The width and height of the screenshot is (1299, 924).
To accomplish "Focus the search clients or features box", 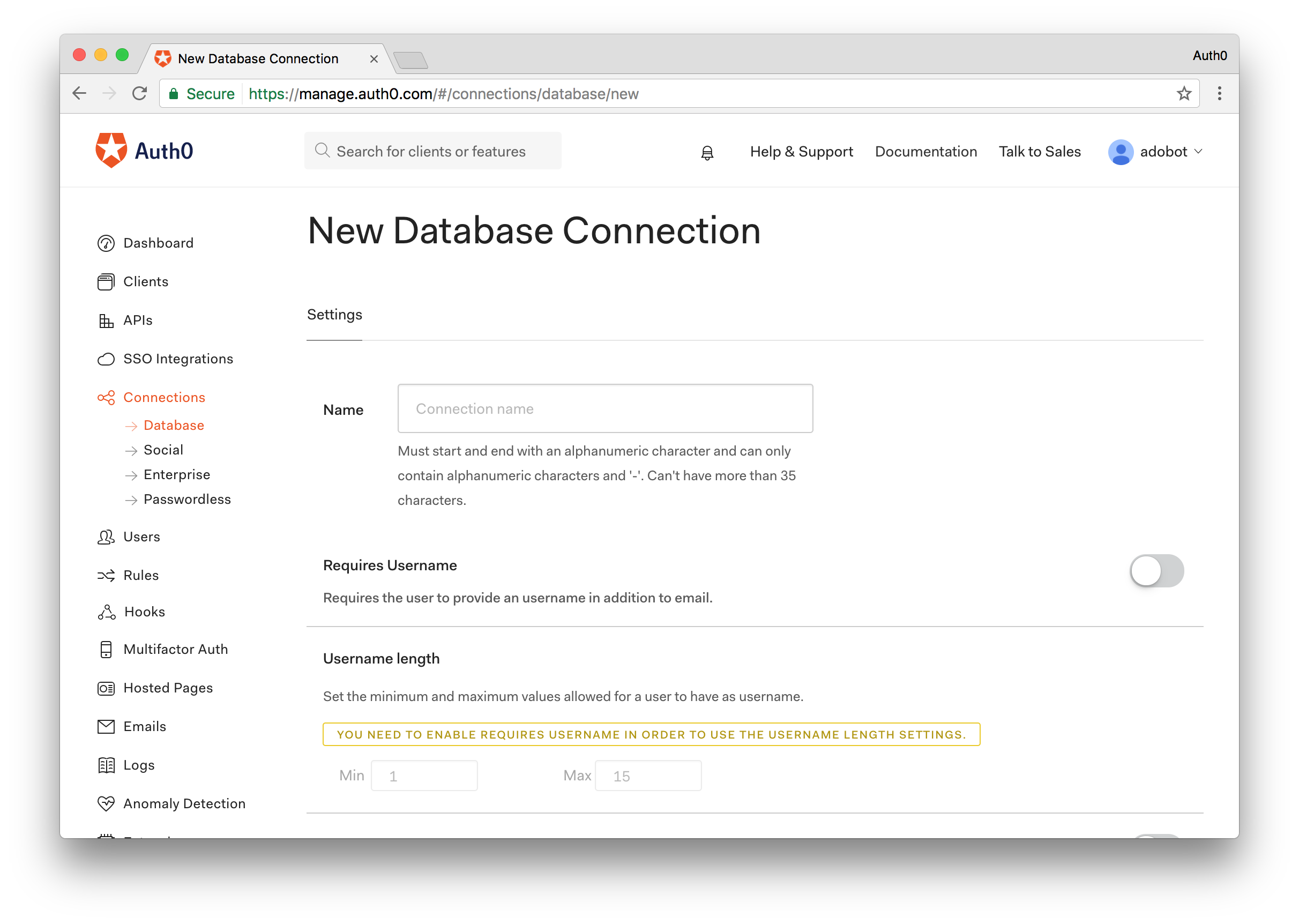I will pos(432,151).
